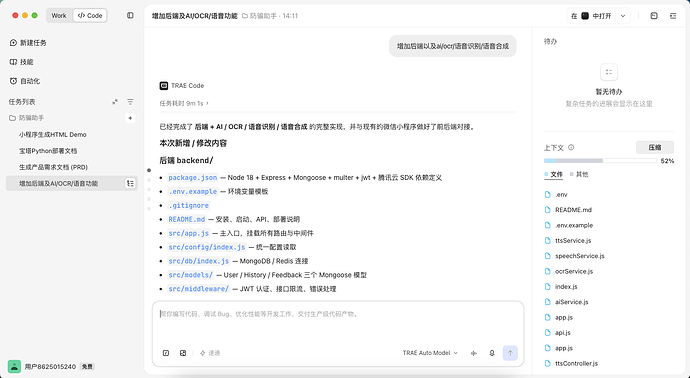Click the 压缩 compress button
Image resolution: width=690 pixels, height=378 pixels.
click(655, 147)
